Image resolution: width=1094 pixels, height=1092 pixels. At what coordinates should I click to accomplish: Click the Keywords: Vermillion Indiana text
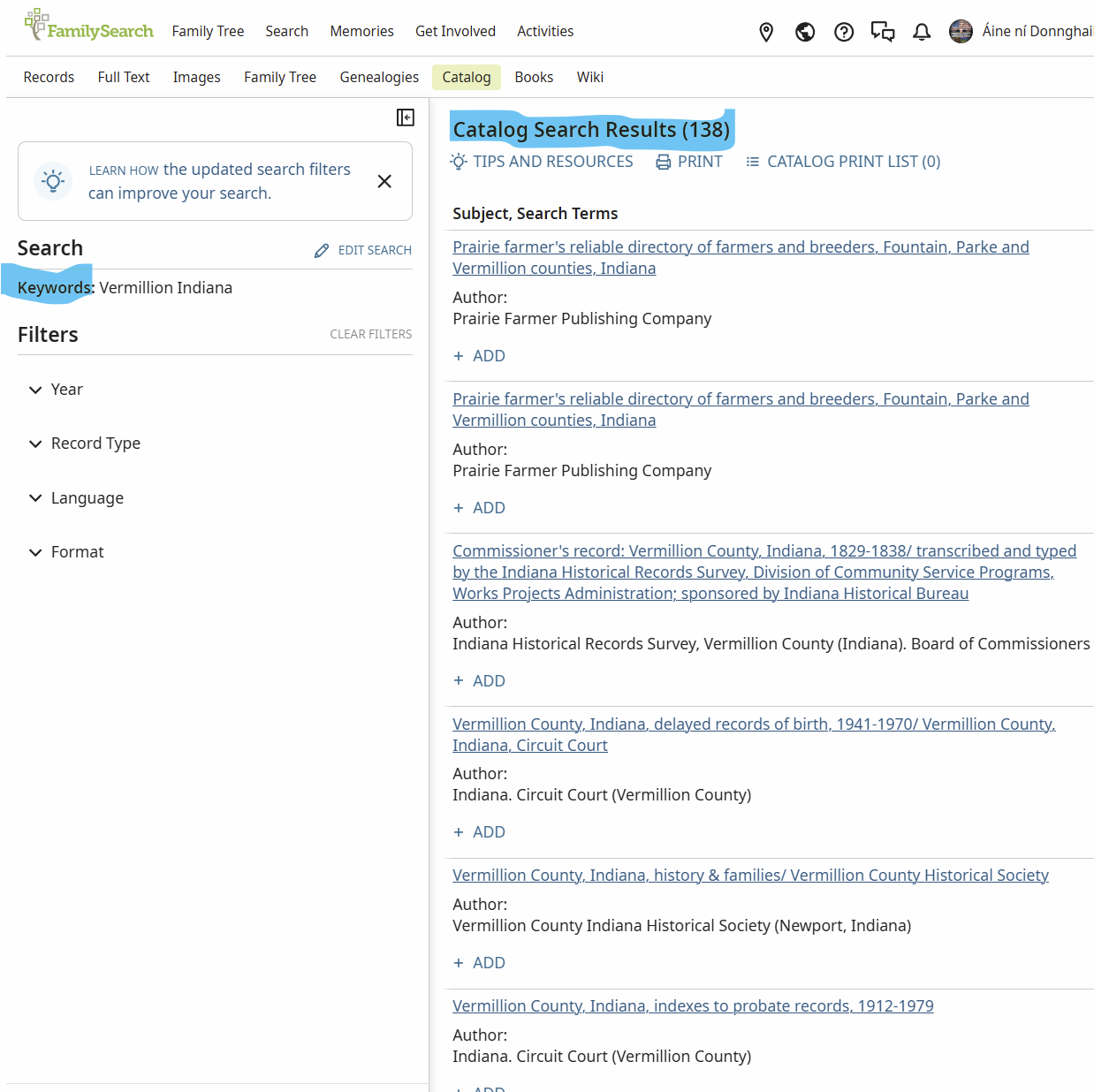pos(125,288)
